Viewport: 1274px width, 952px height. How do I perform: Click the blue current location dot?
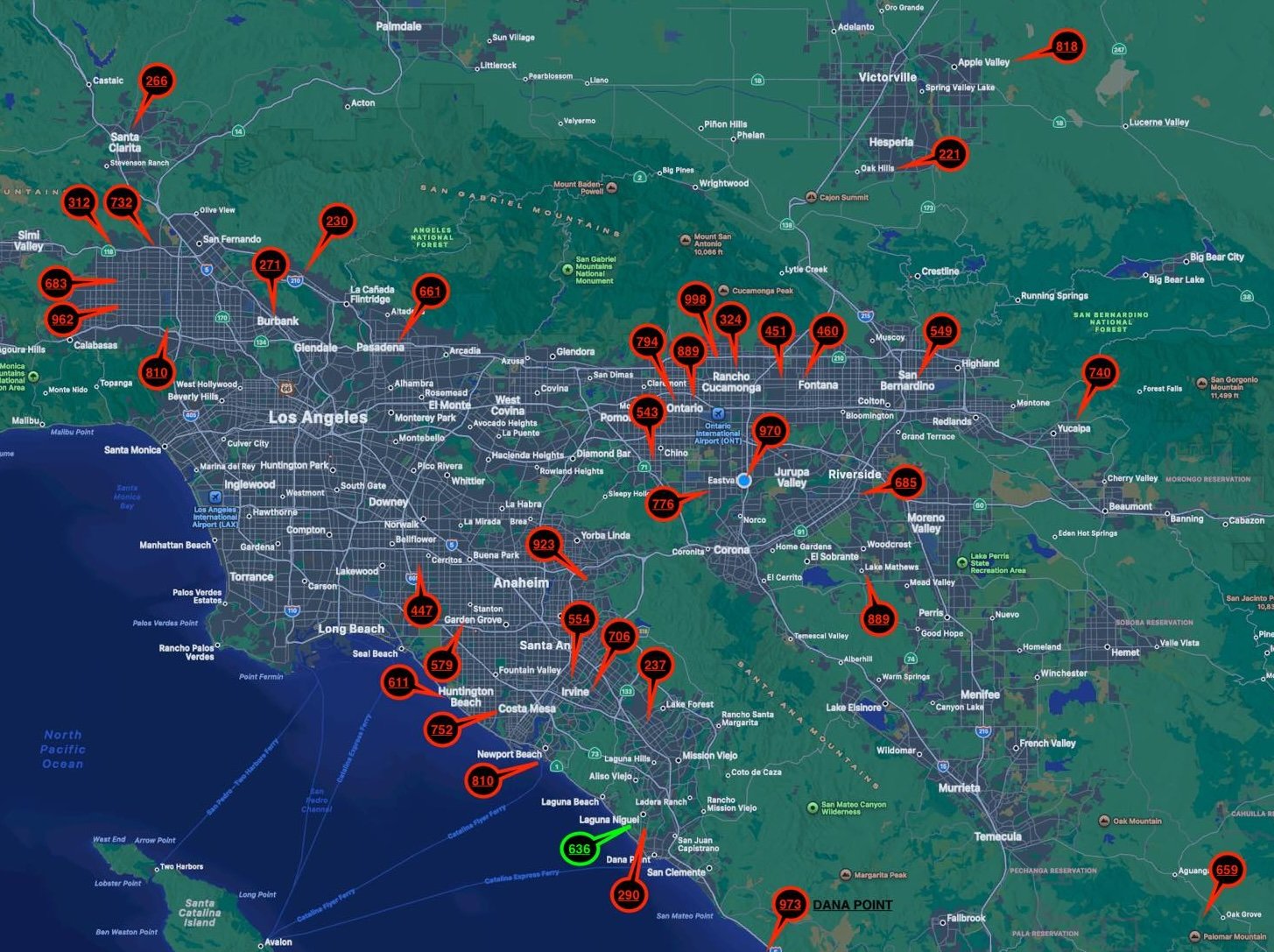pyautogui.click(x=744, y=481)
